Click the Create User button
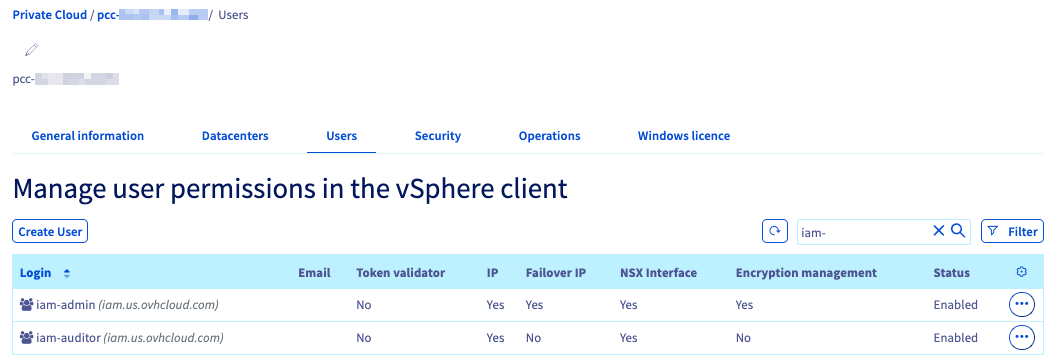The width and height of the screenshot is (1050, 364). pyautogui.click(x=50, y=232)
